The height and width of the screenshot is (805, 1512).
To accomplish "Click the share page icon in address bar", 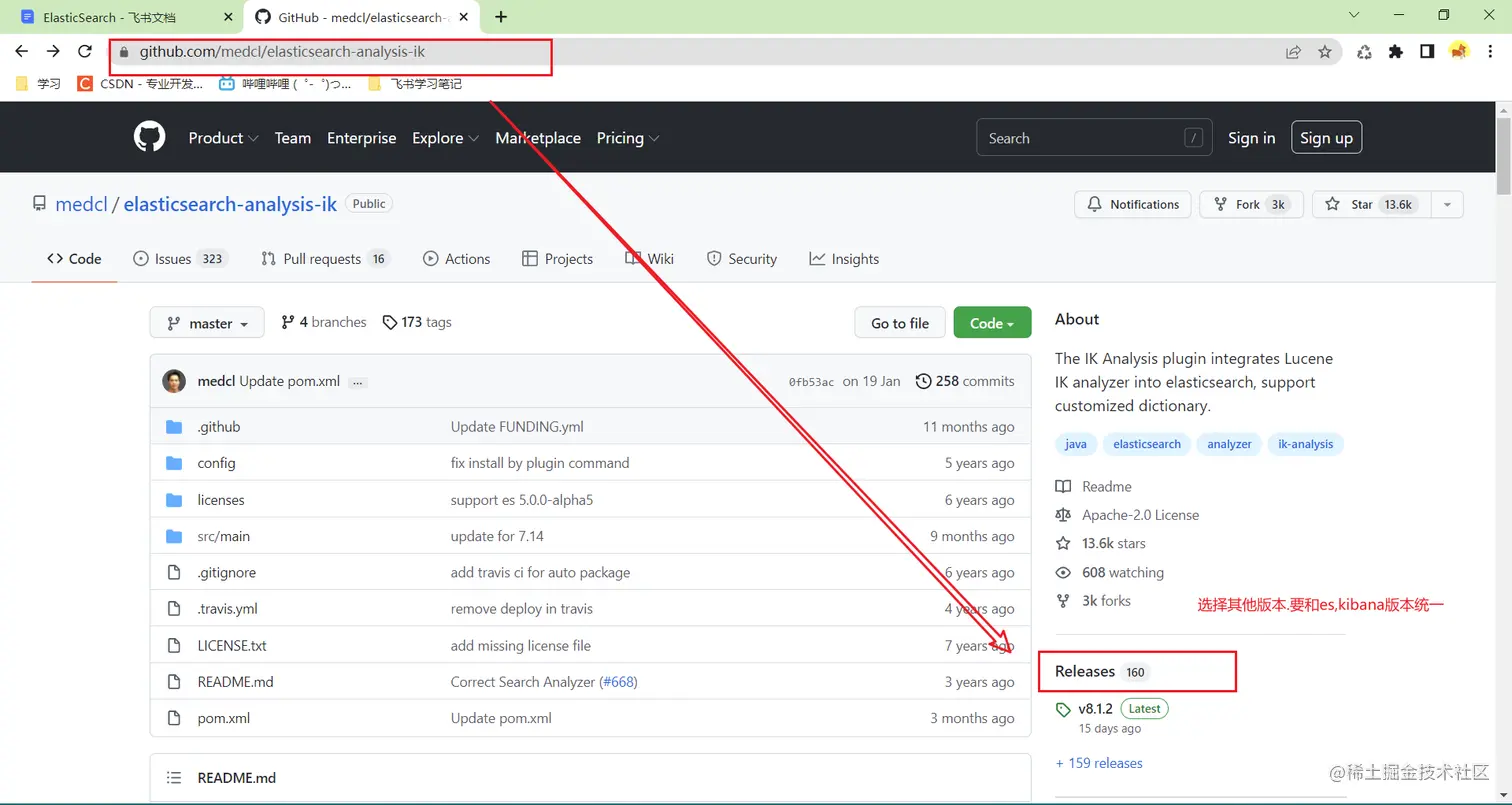I will point(1293,52).
